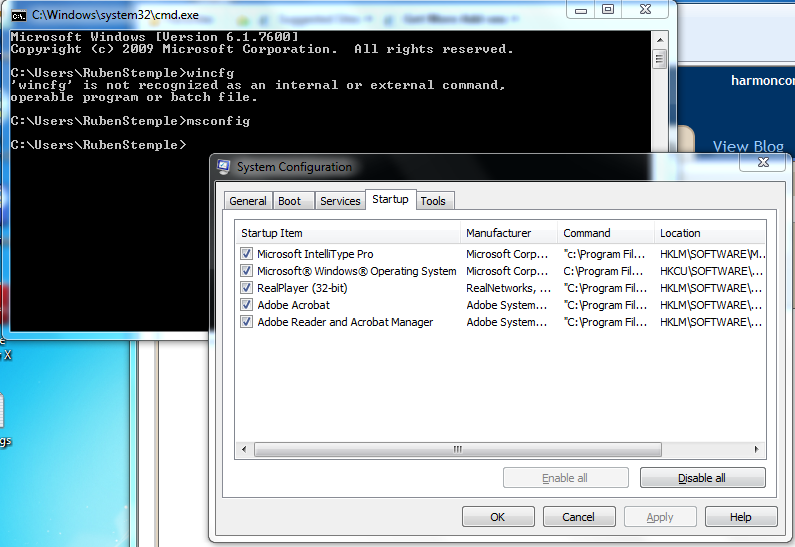
Task: Select the "RealNetworks, ..." manufacturer cell
Action: pos(509,288)
